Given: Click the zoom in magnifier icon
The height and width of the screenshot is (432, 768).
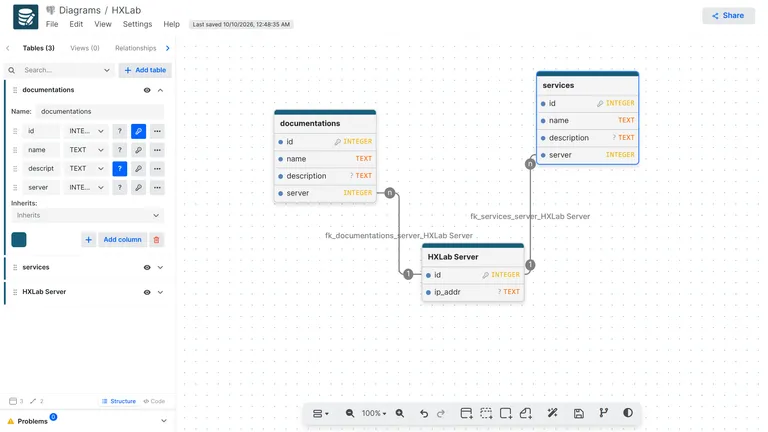Looking at the screenshot, I should point(400,413).
